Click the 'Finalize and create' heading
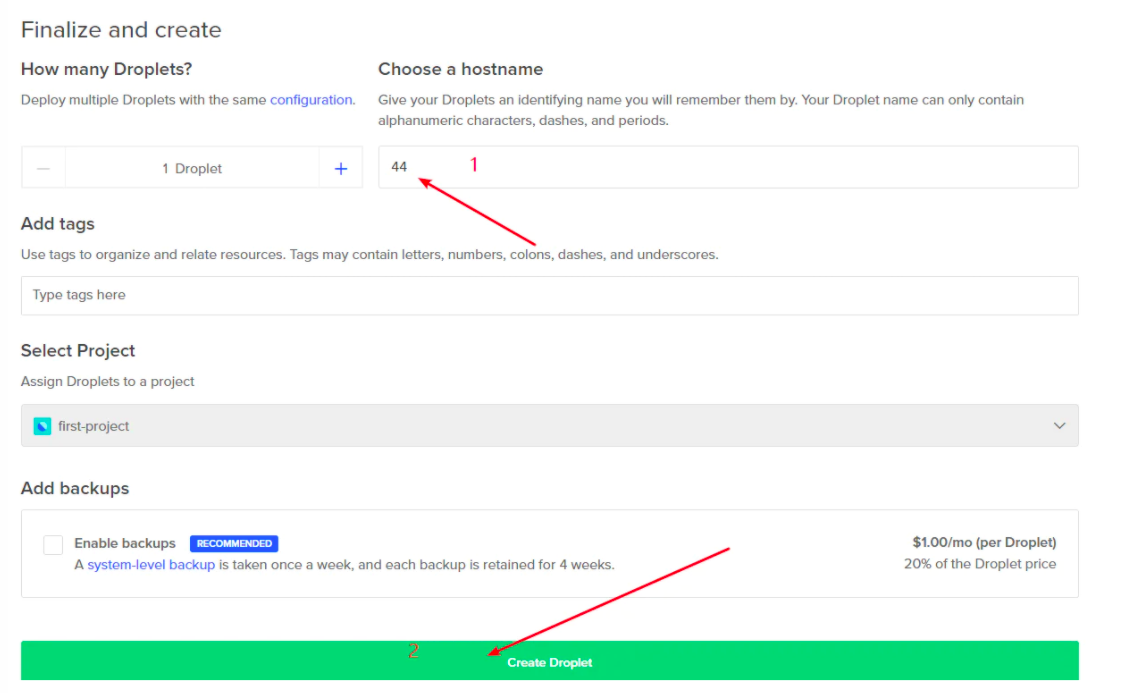The height and width of the screenshot is (693, 1128). click(121, 30)
